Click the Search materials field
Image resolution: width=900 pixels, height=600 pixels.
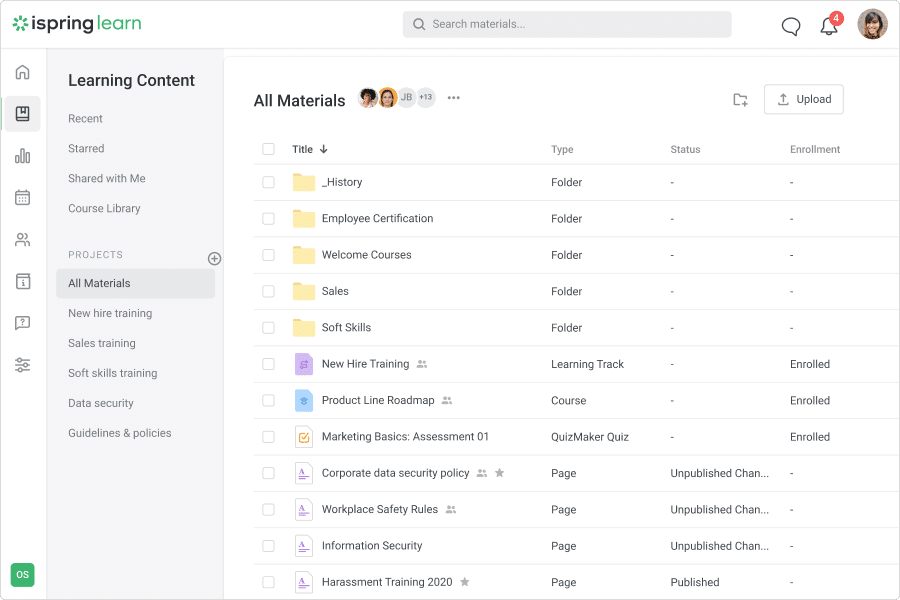click(567, 24)
